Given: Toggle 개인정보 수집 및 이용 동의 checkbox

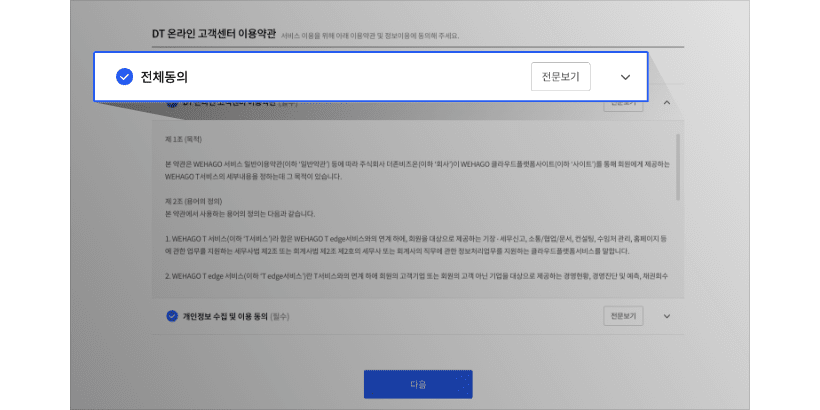Looking at the screenshot, I should click(172, 316).
